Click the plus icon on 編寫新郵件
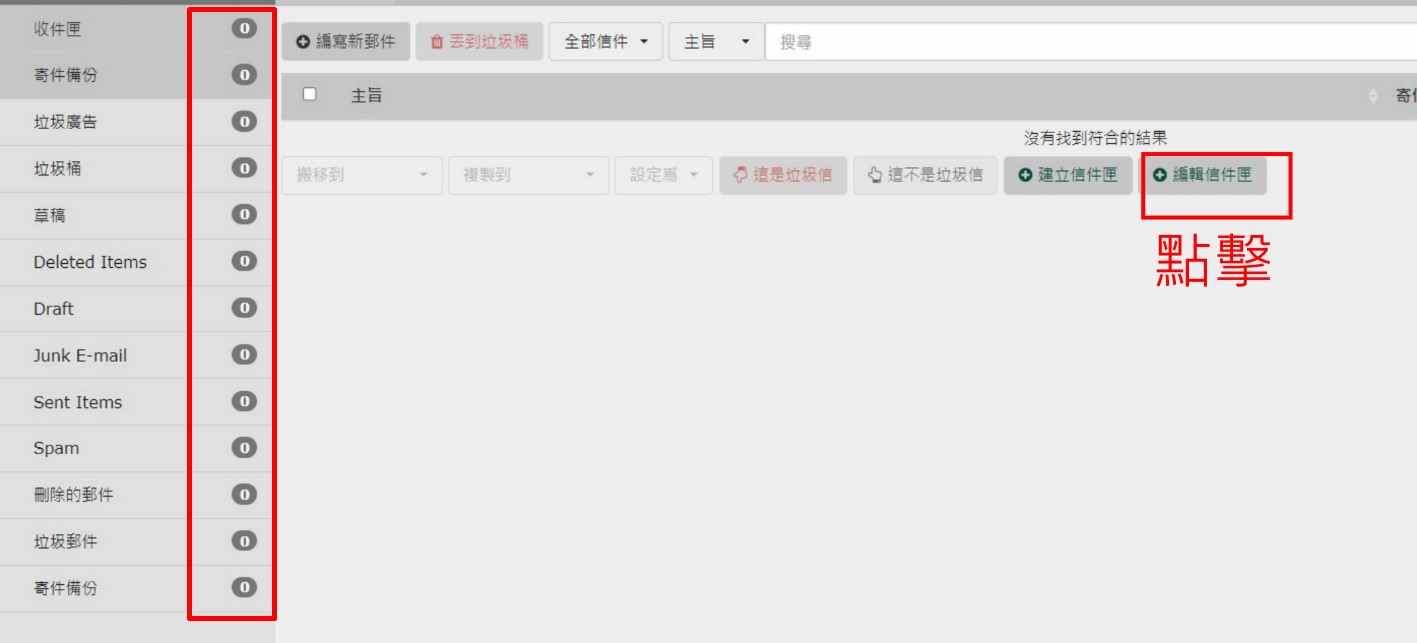The image size is (1417, 643). pyautogui.click(x=302, y=42)
